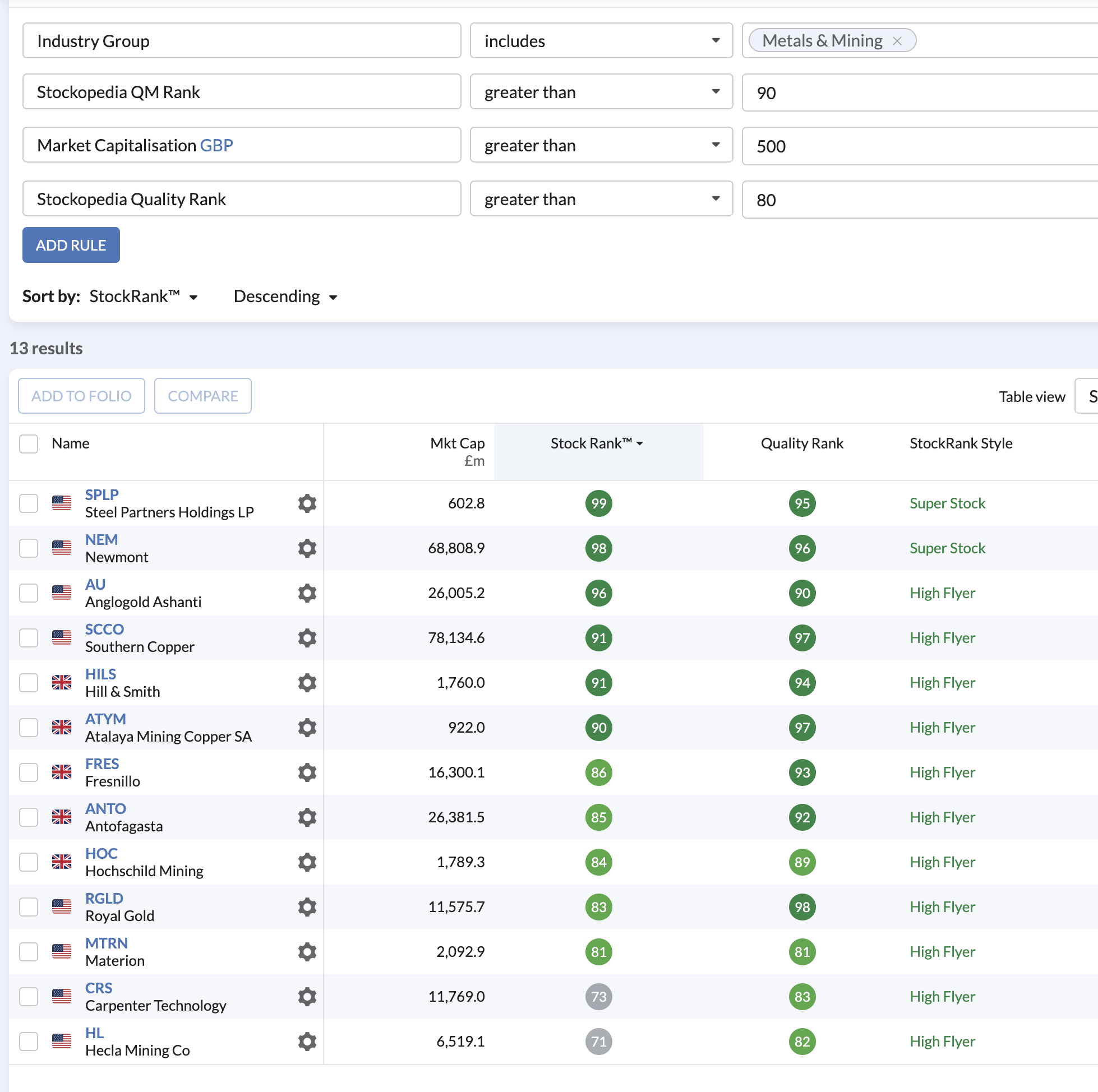This screenshot has width=1098, height=1092.
Task: Tick the Antofagasta row checkbox
Action: pos(29,817)
